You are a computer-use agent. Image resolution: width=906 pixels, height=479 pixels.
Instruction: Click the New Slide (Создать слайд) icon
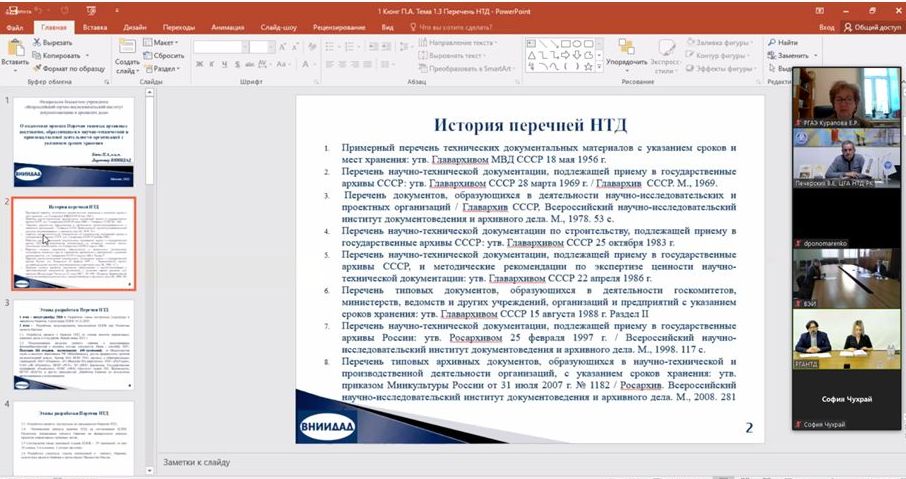127,47
